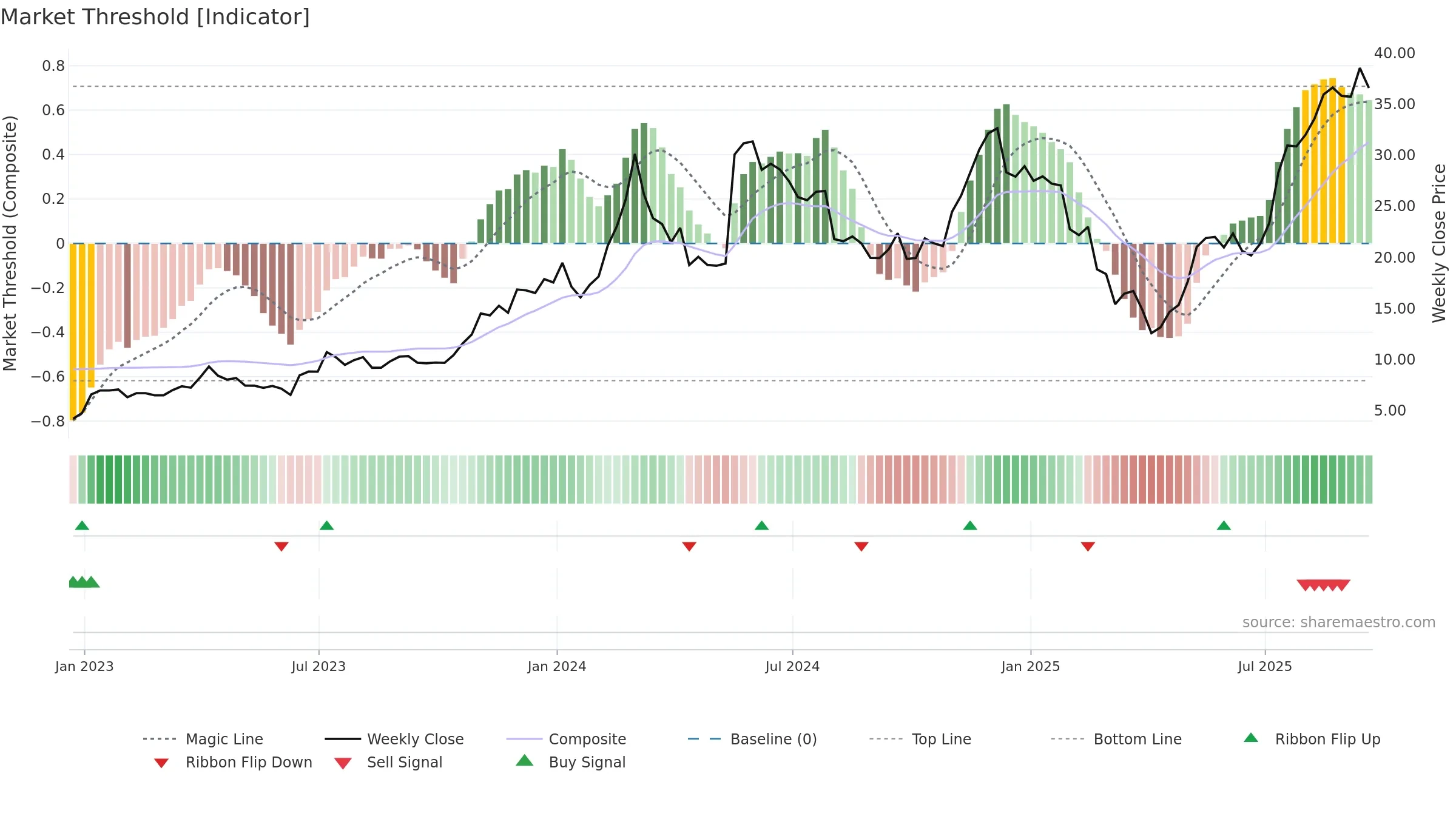
Task: Toggle the Weekly Close legend entry
Action: coord(394,739)
